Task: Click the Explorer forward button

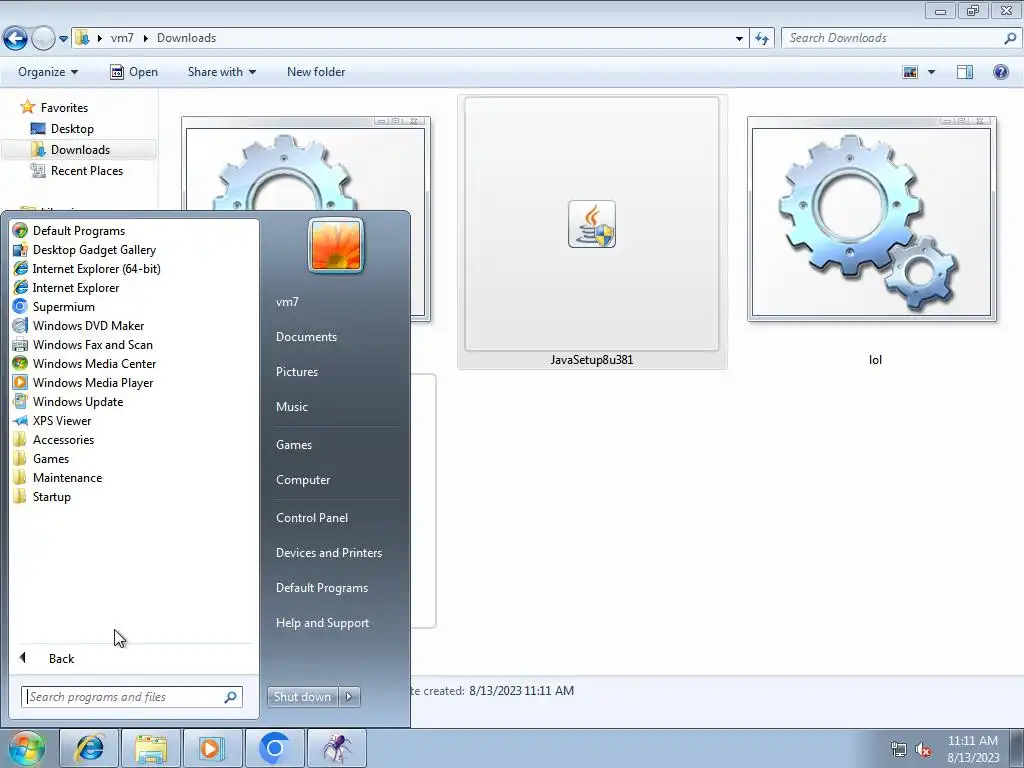Action: (x=43, y=39)
